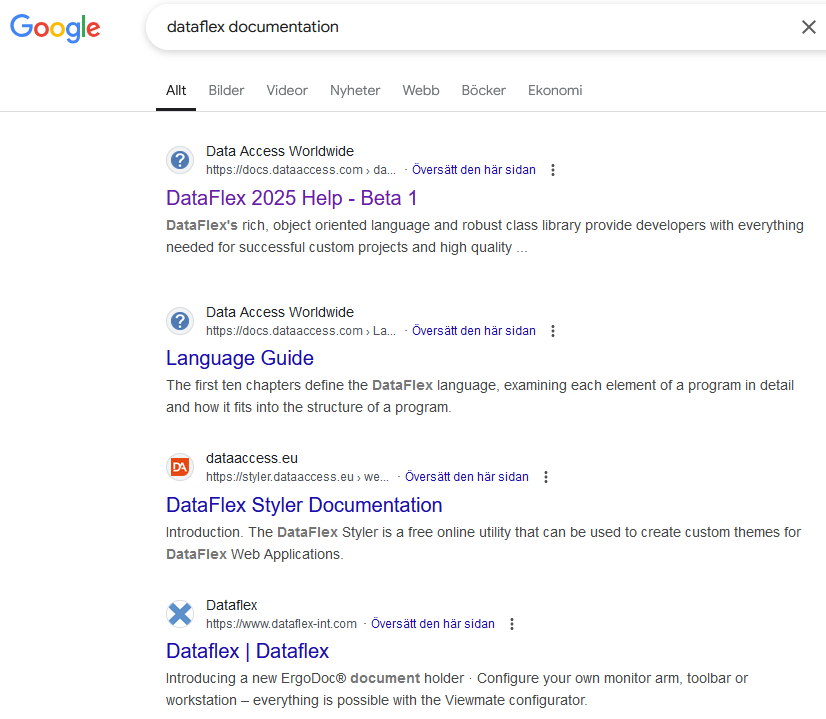Click the dataaccess.eu site name
The width and height of the screenshot is (826, 719).
(x=252, y=458)
